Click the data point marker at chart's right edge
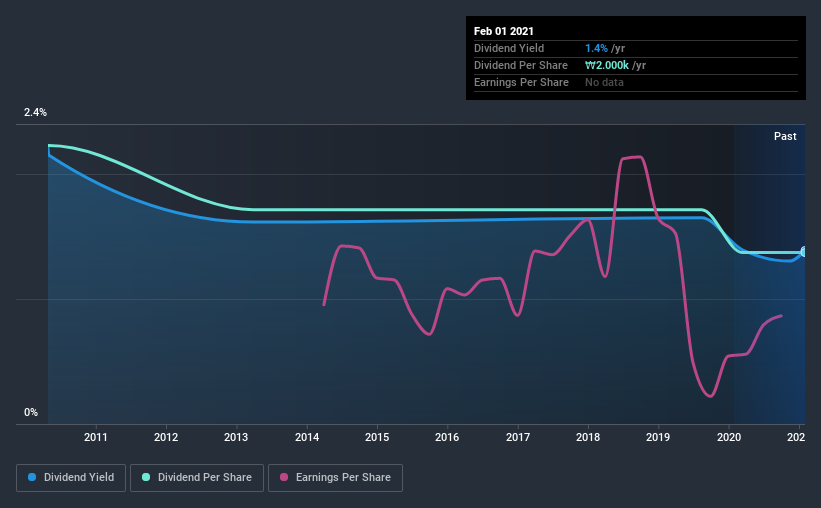 pos(803,252)
